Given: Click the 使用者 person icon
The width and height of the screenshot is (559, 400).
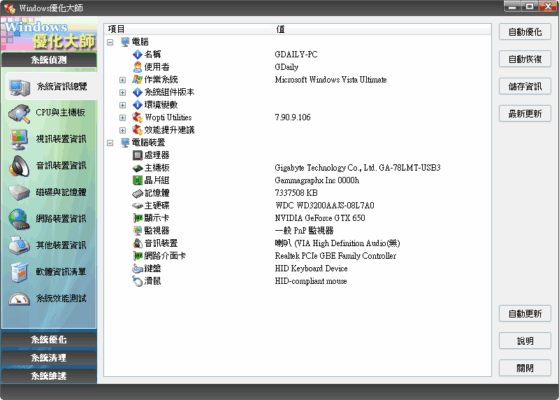Looking at the screenshot, I should point(137,67).
